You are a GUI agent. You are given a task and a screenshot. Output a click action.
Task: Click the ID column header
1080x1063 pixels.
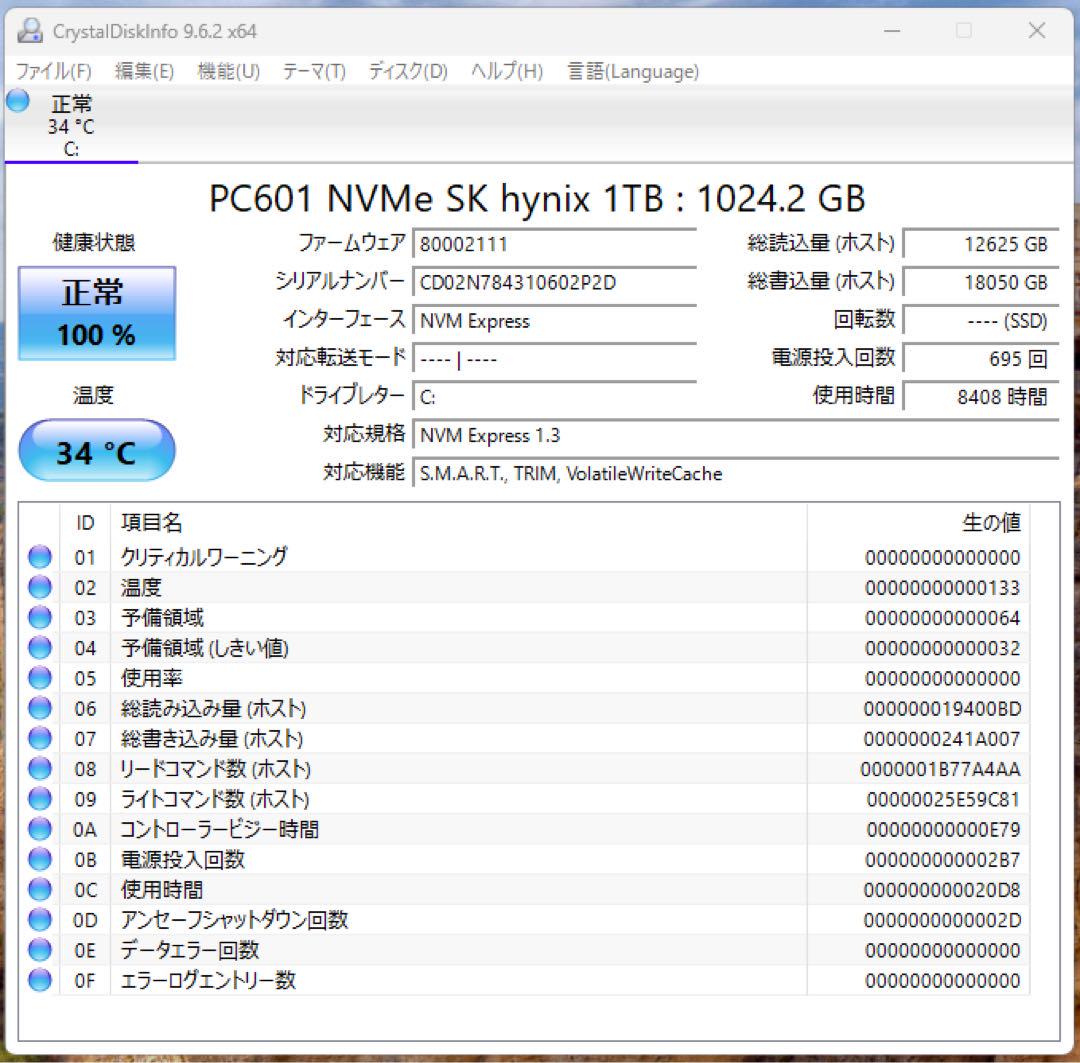85,523
